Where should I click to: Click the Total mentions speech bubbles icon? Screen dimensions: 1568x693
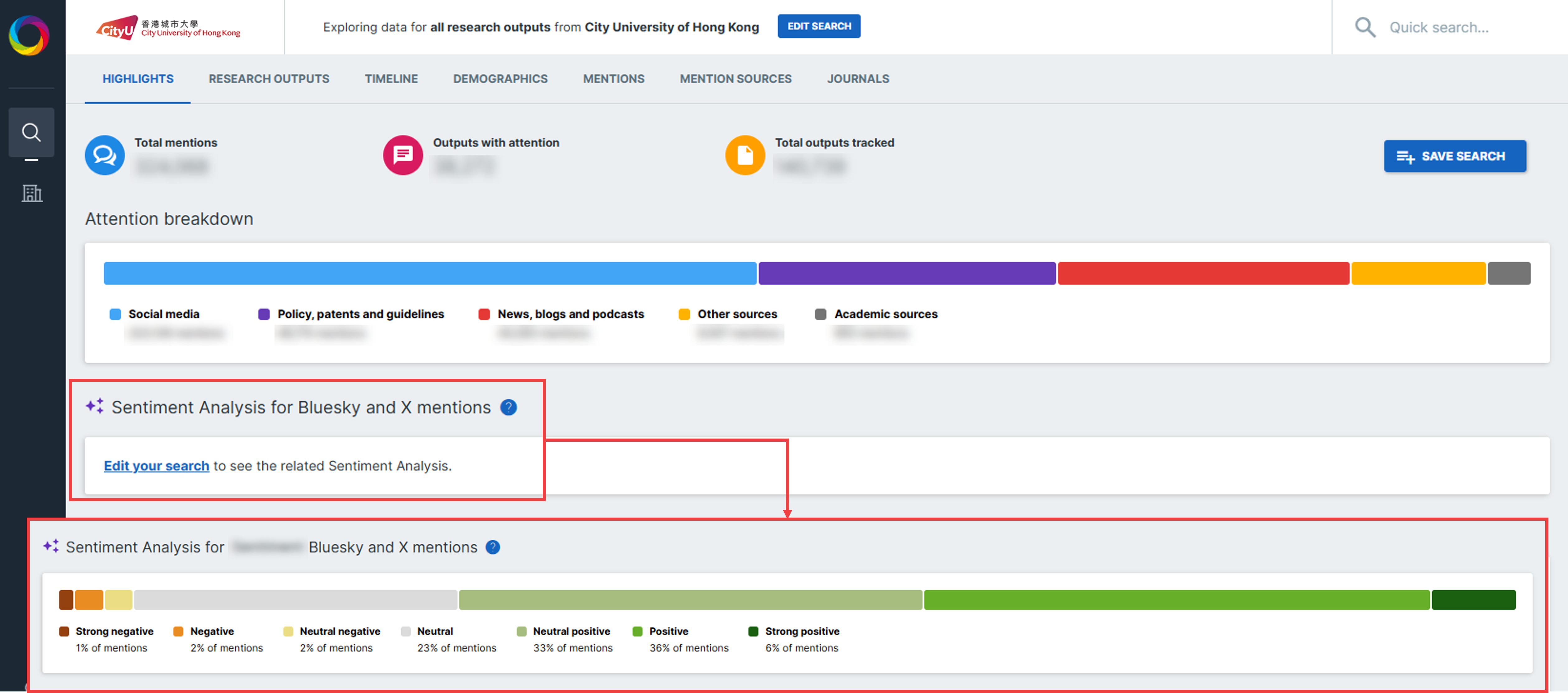point(105,155)
